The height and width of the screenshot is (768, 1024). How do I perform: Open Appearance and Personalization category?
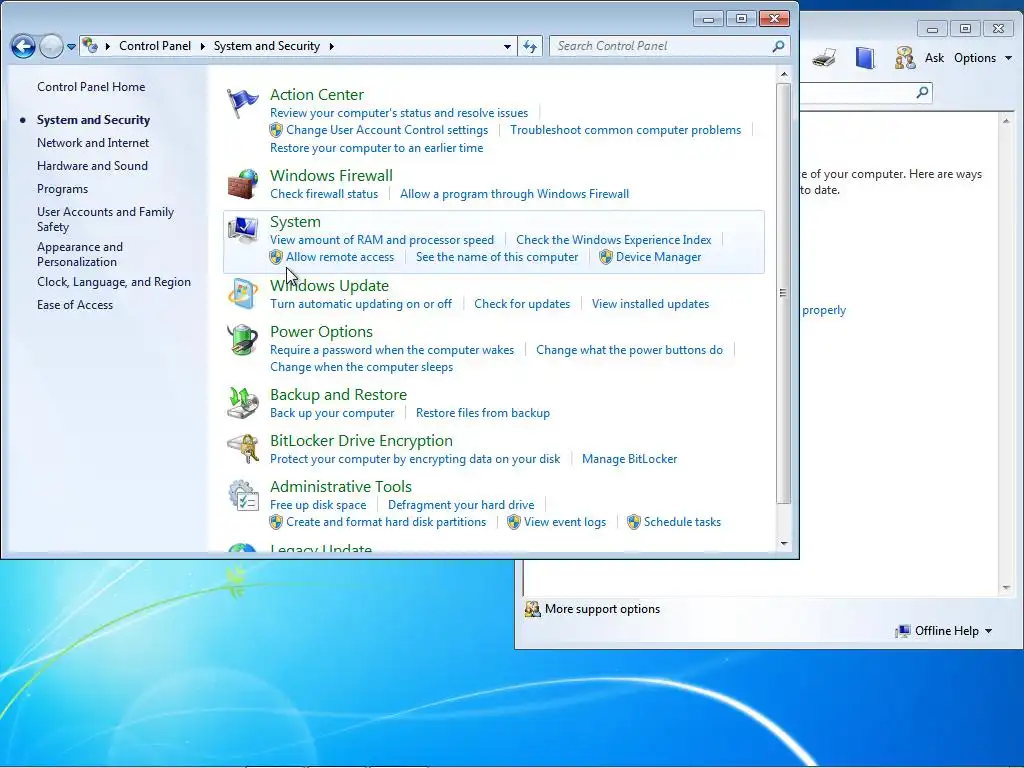[80, 254]
